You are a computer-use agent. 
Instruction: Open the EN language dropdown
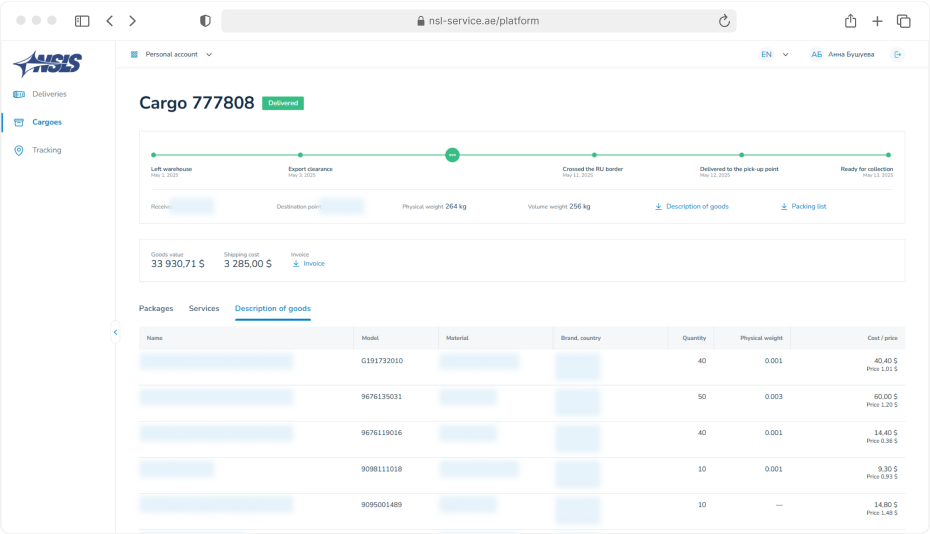tap(775, 55)
